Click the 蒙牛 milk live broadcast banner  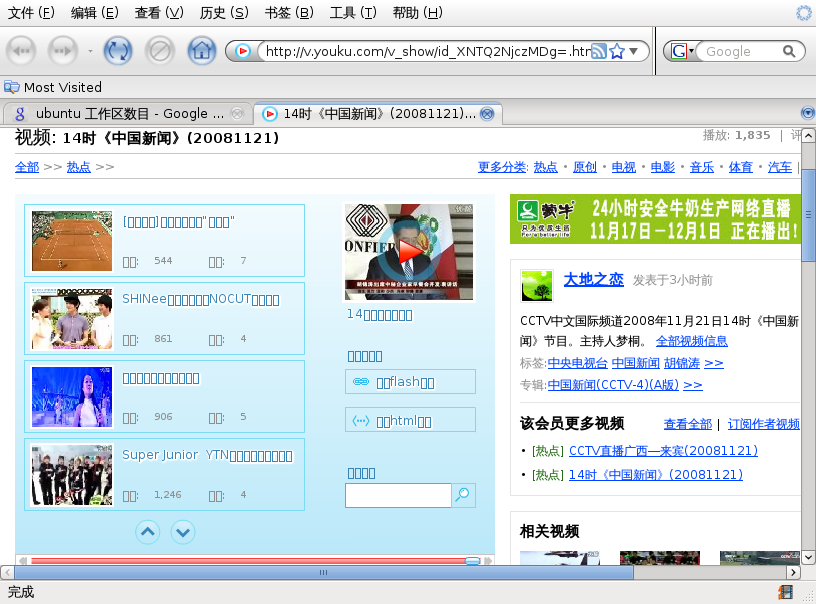pos(655,219)
